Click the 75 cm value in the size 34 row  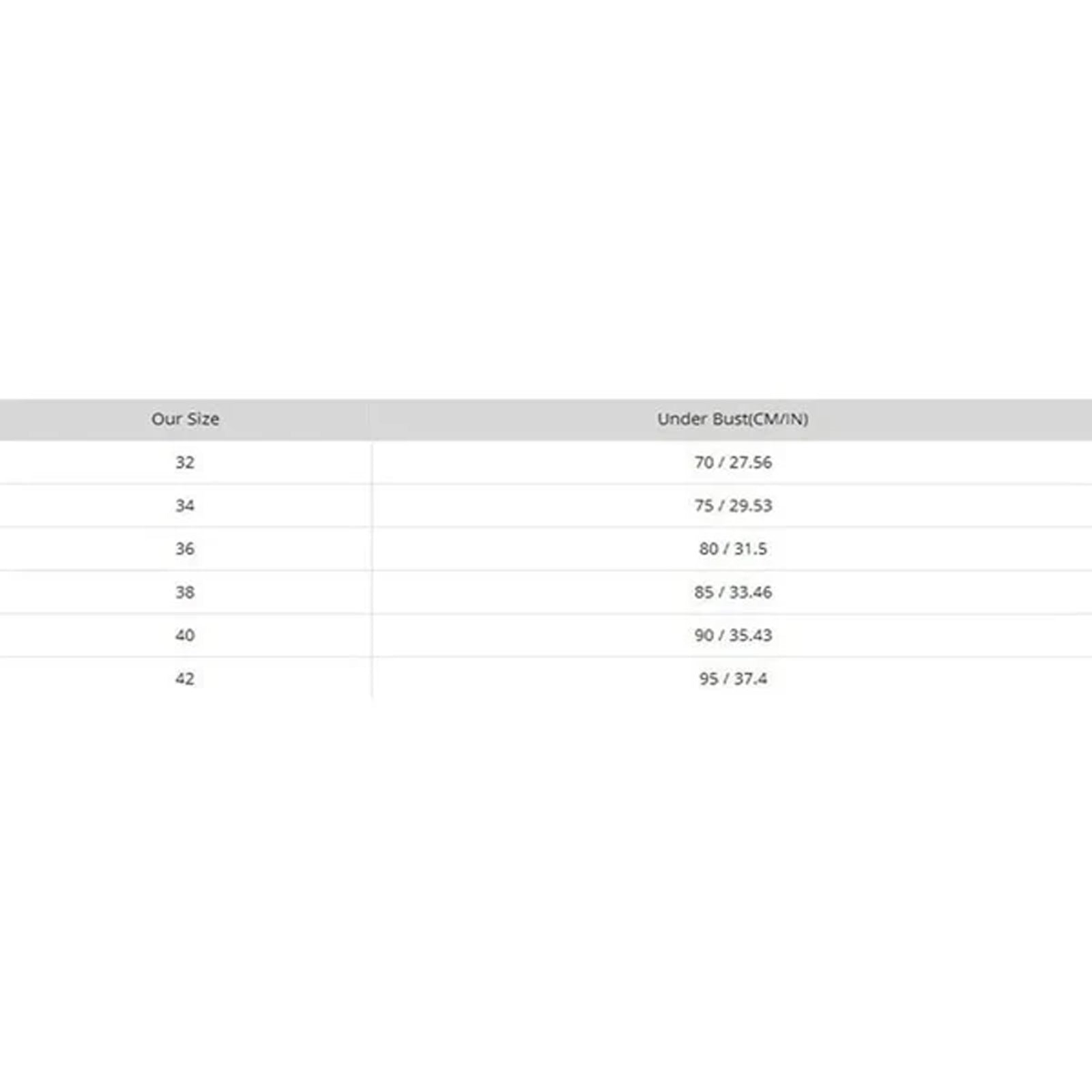click(704, 506)
